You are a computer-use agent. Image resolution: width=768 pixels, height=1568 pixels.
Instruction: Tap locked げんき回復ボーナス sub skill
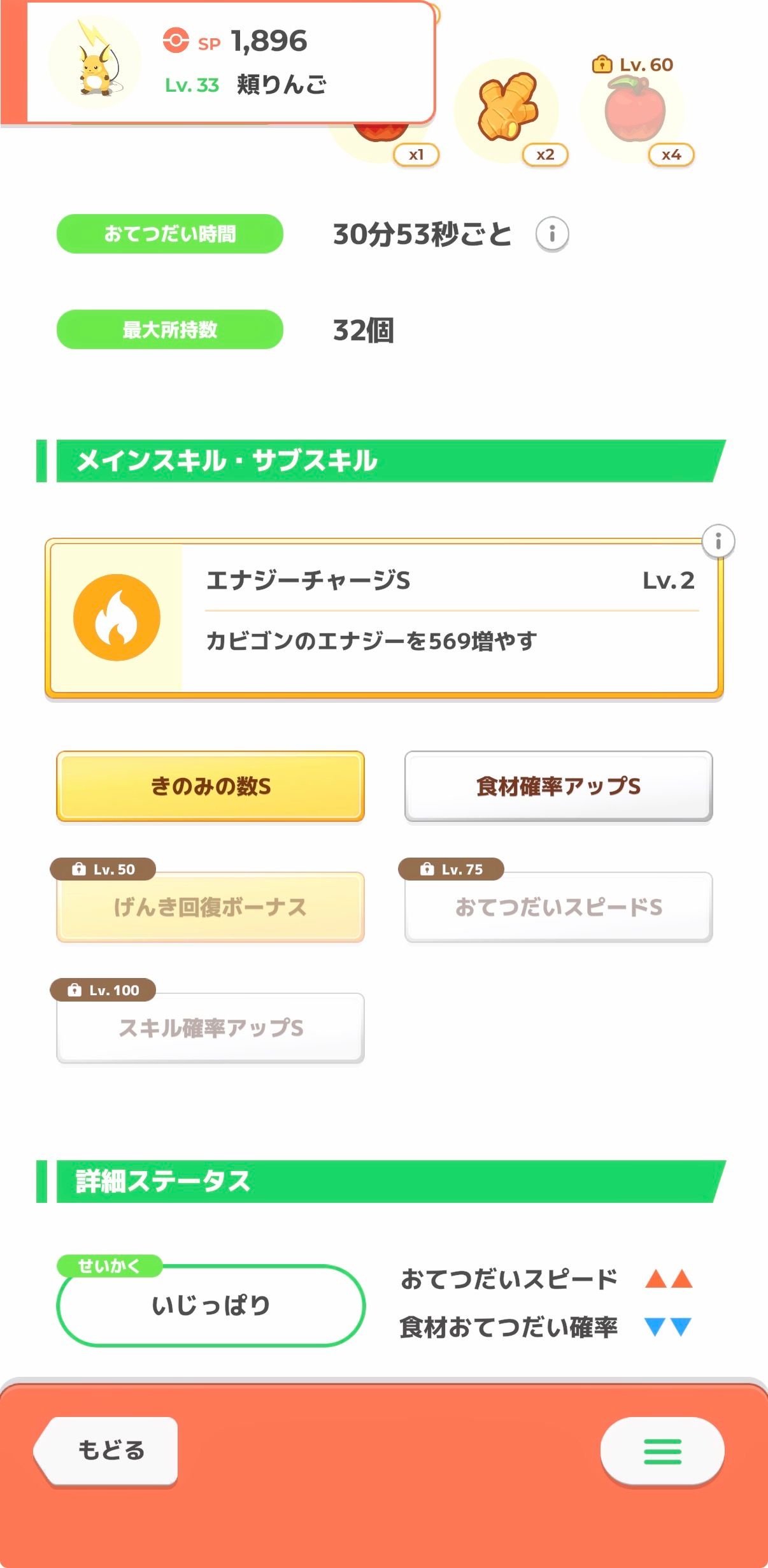pyautogui.click(x=210, y=907)
